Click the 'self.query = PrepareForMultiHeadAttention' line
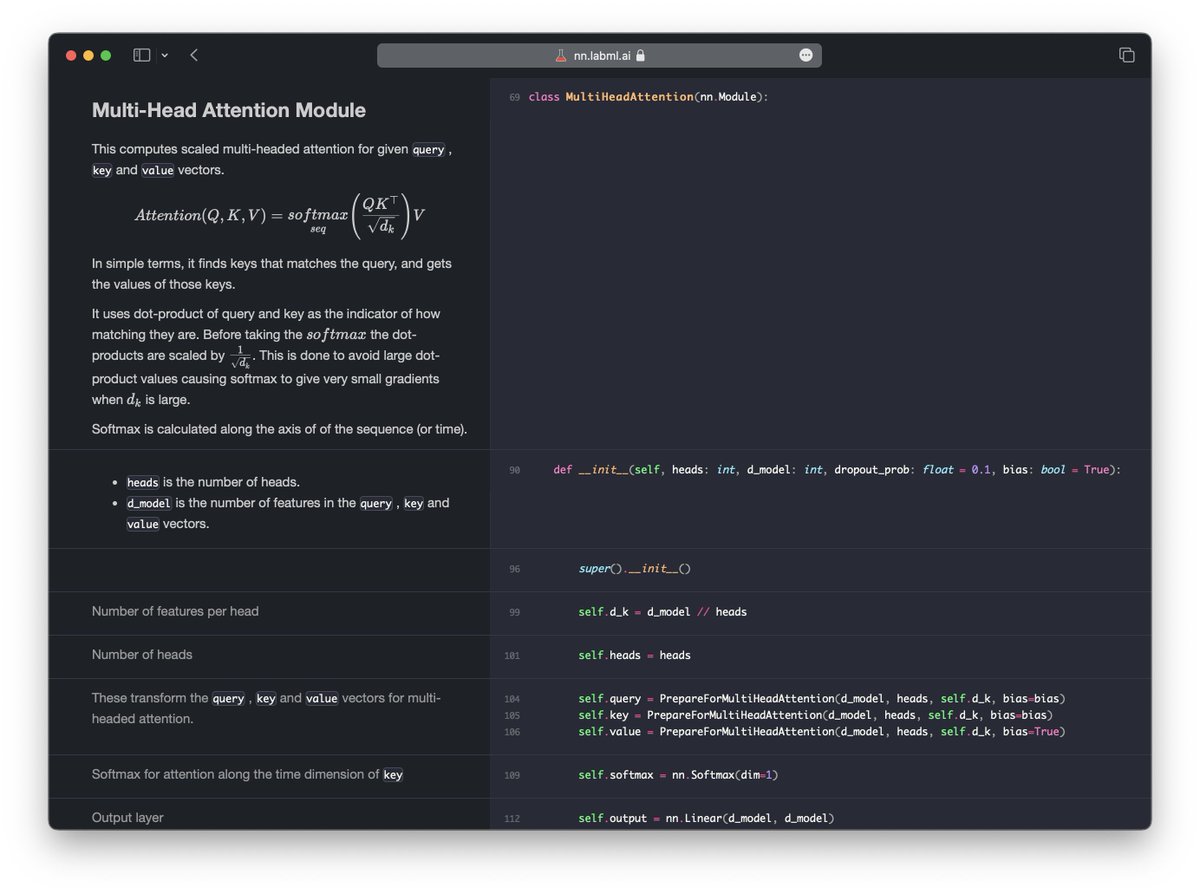The image size is (1200, 894). pos(822,698)
